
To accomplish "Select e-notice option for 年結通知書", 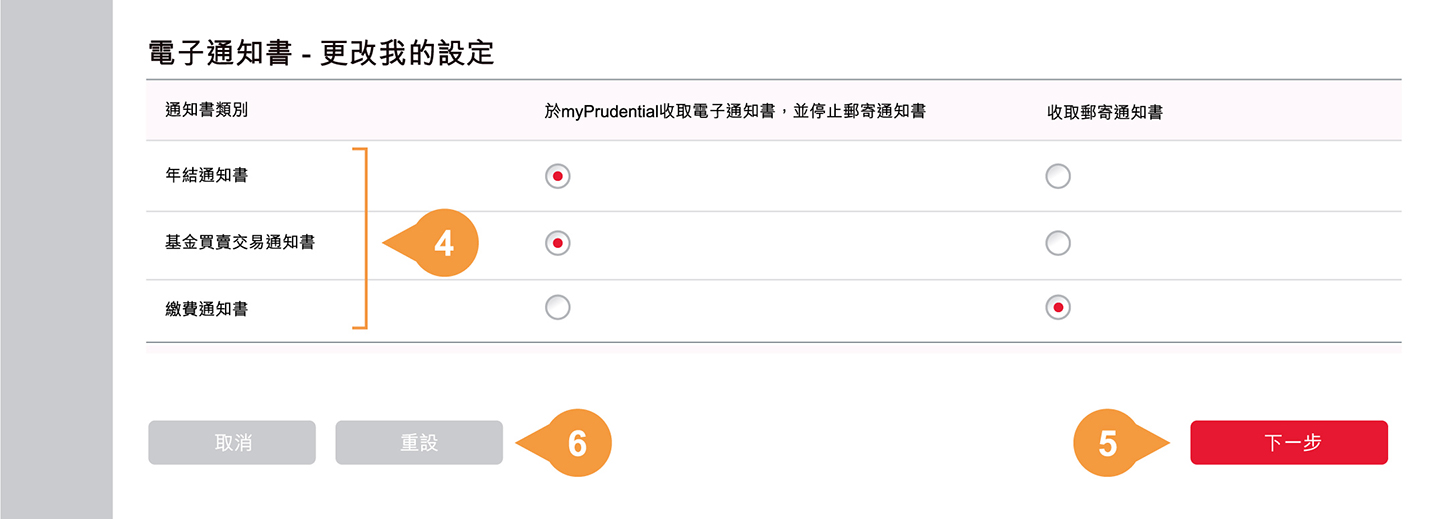I will [558, 176].
